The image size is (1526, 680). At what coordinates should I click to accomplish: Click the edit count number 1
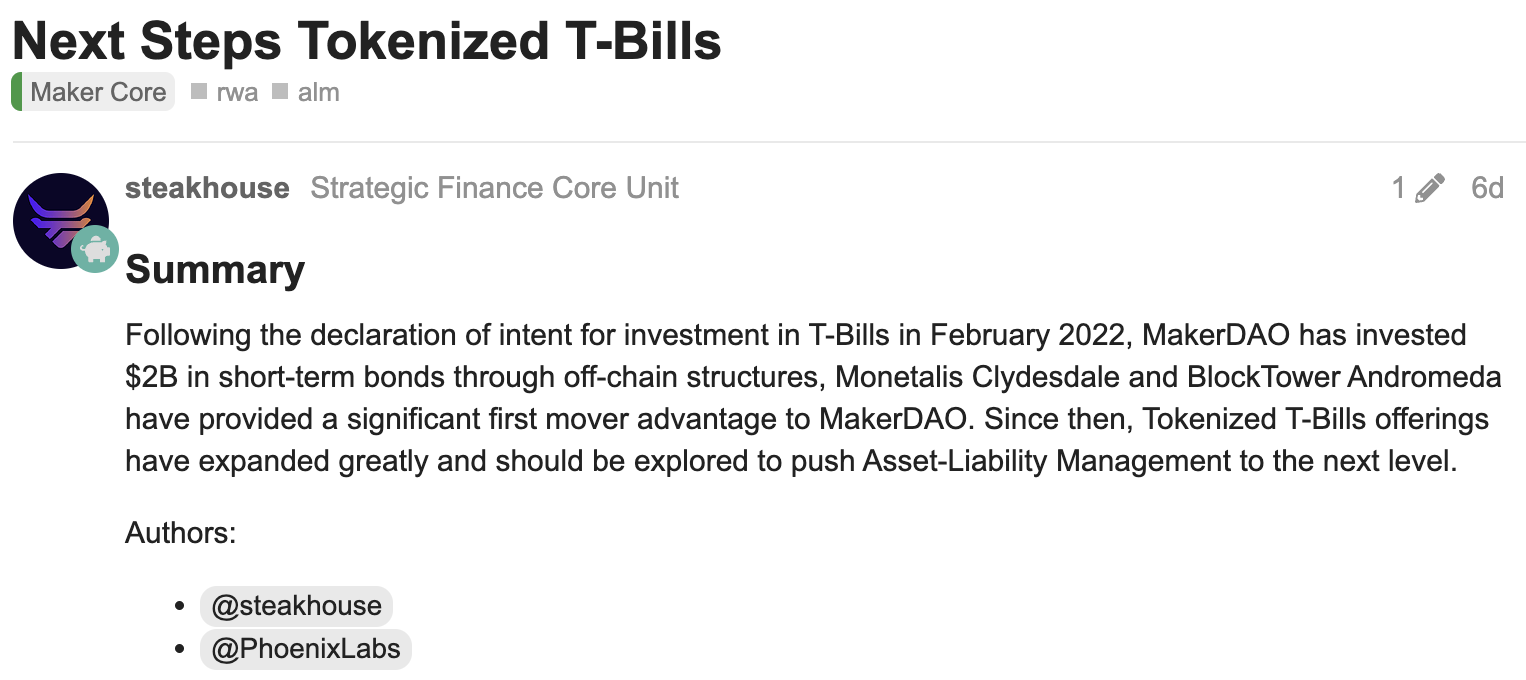[1398, 188]
